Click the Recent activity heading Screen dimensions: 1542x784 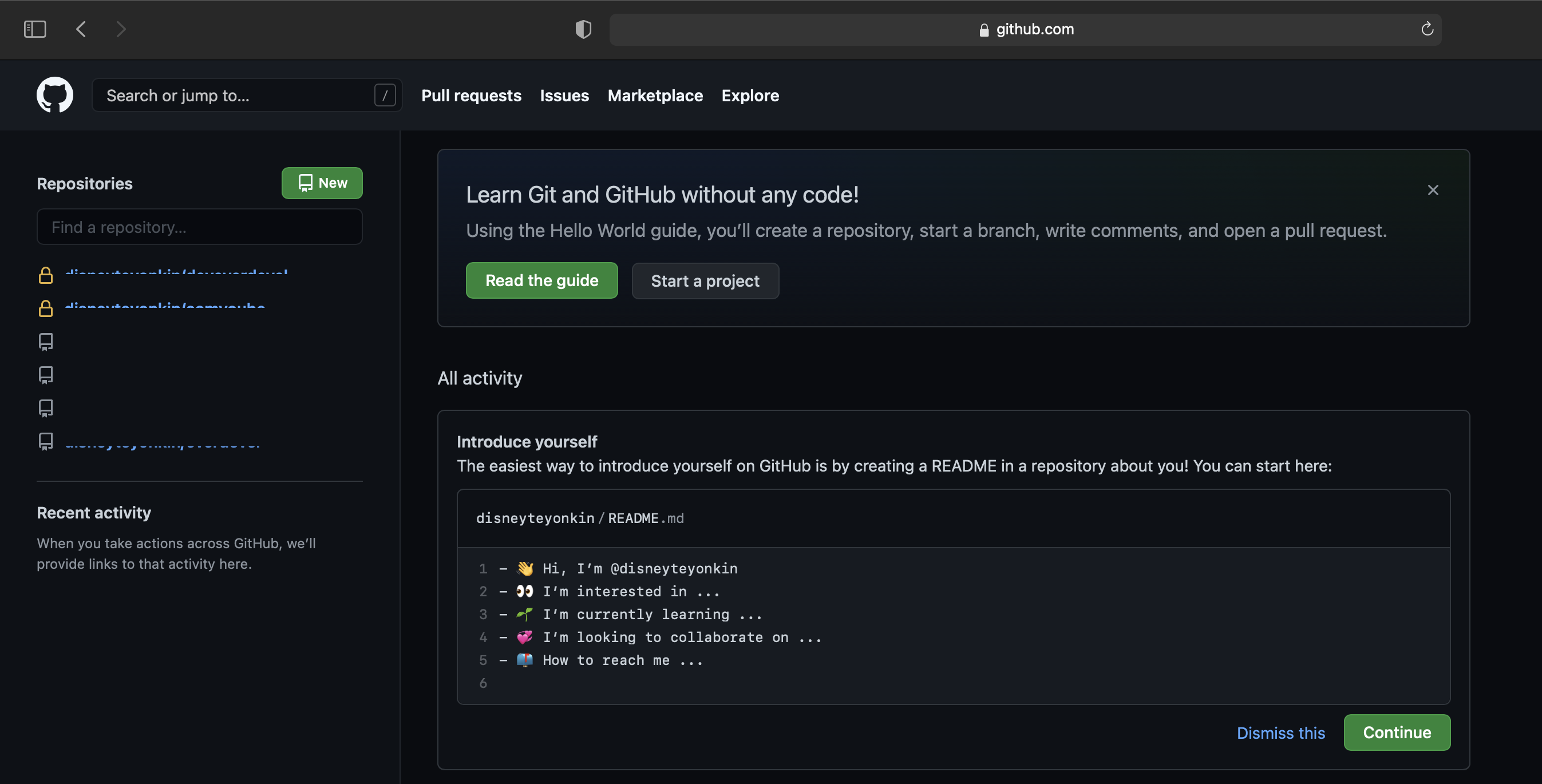click(94, 512)
